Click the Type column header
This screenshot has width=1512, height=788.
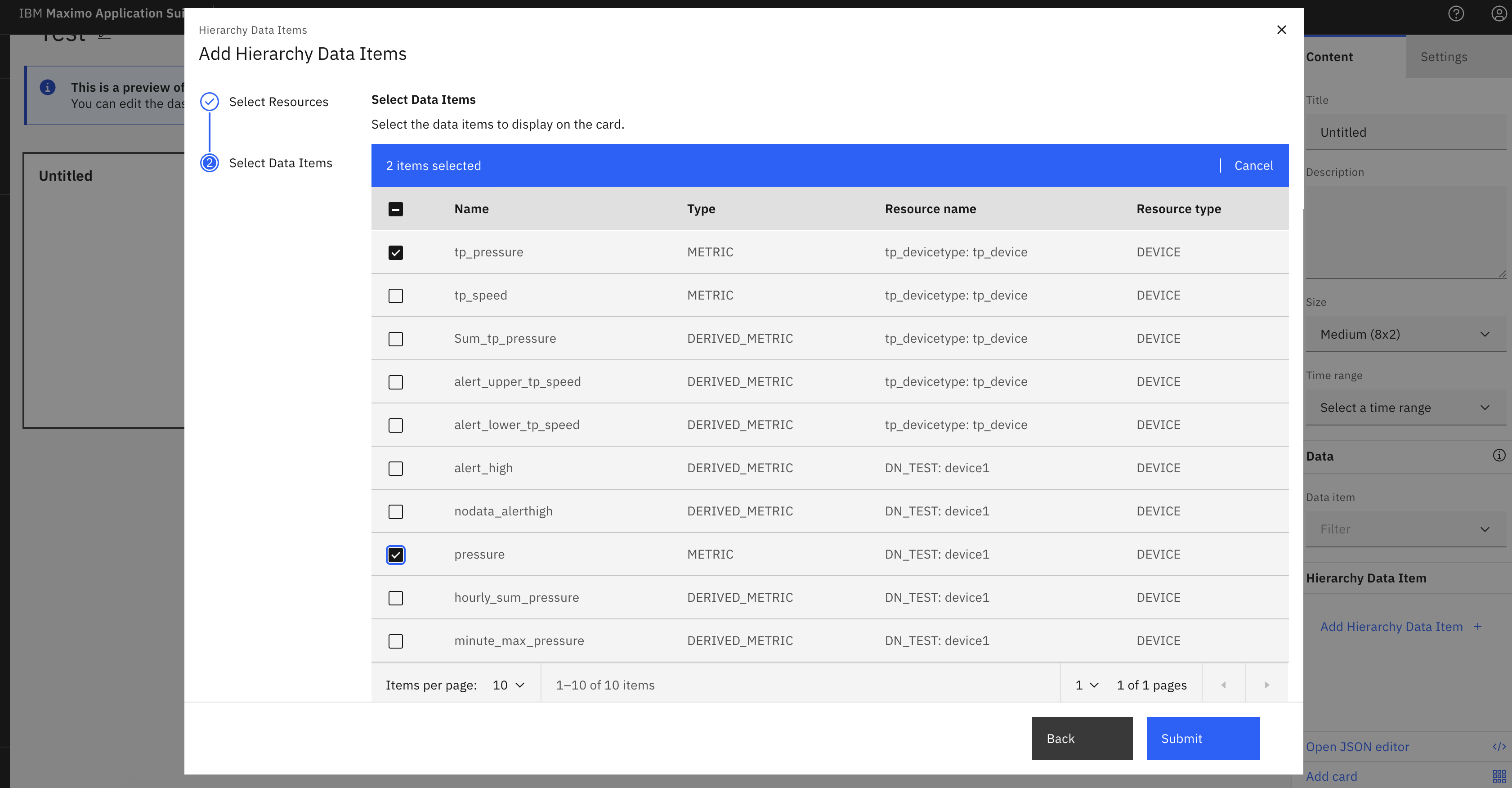click(x=701, y=209)
